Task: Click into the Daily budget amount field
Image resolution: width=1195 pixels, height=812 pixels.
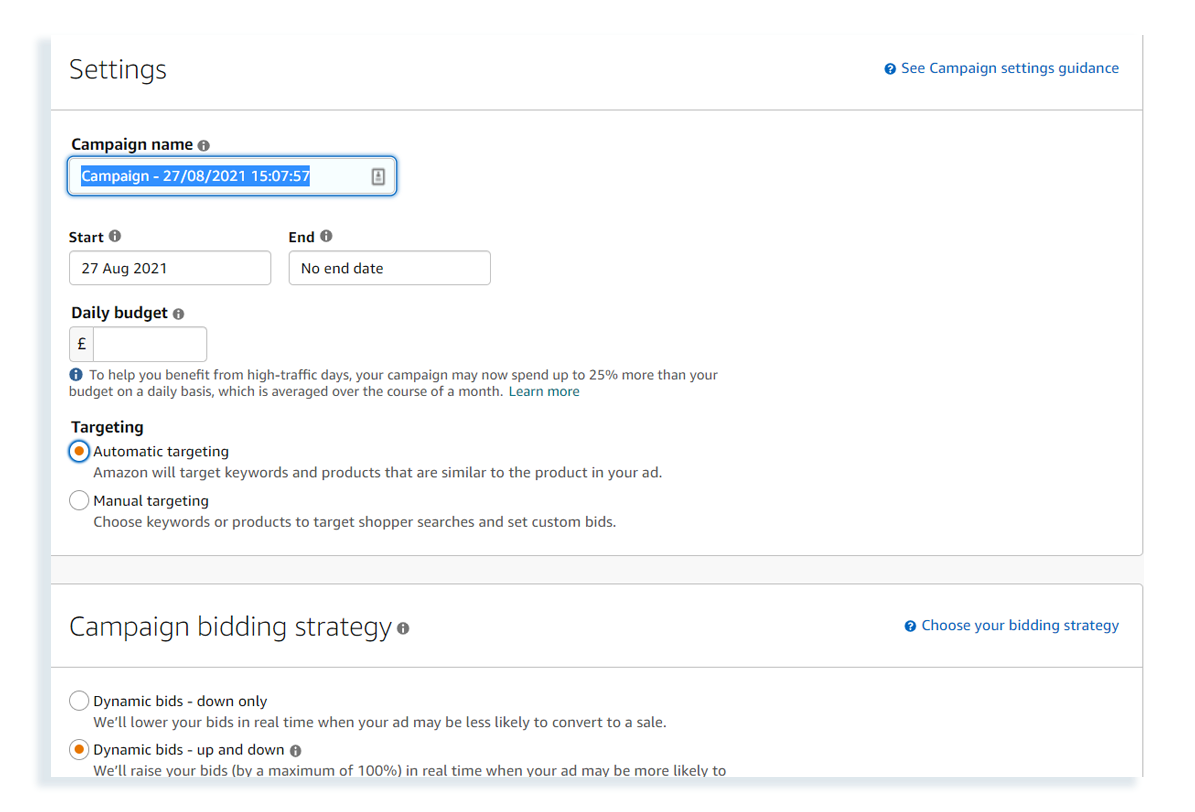Action: click(x=149, y=344)
